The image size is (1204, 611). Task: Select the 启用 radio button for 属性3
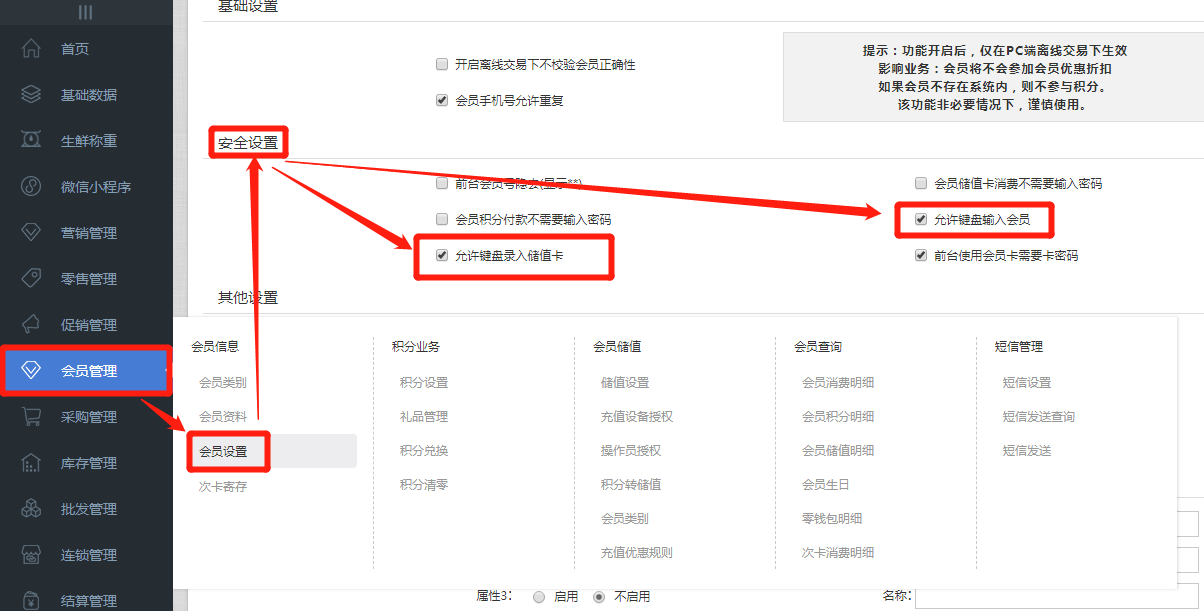(541, 596)
